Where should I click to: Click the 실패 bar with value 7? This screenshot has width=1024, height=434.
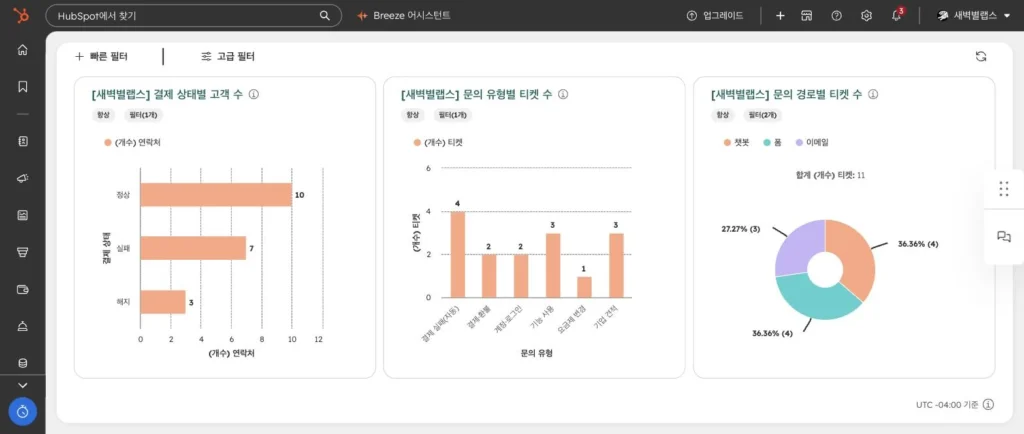(193, 249)
